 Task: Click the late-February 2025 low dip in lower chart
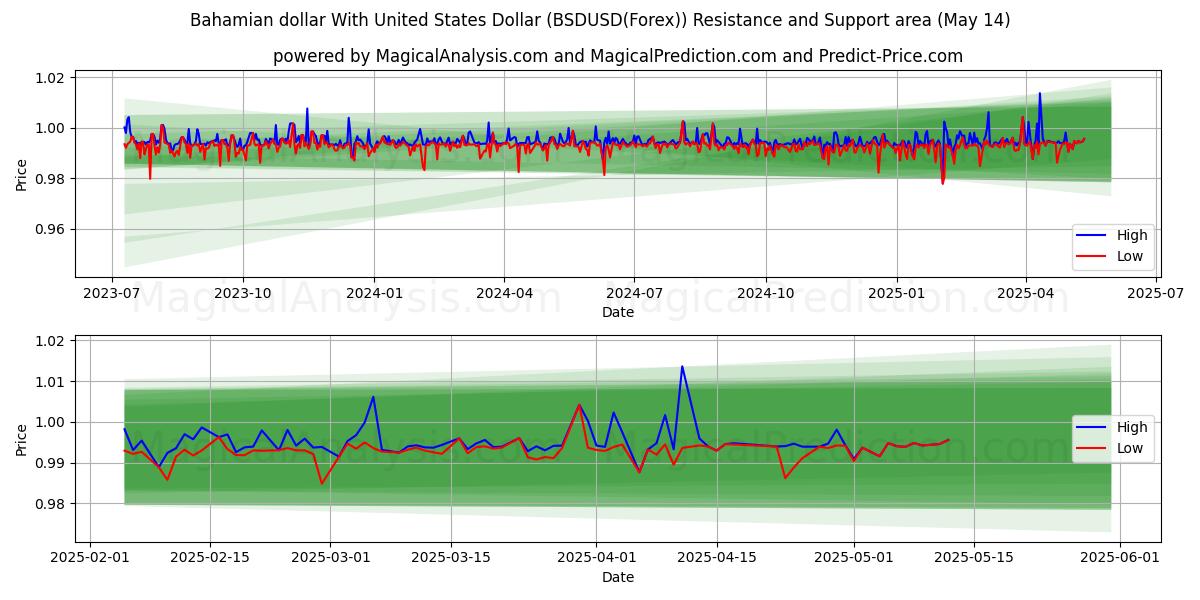(x=322, y=483)
